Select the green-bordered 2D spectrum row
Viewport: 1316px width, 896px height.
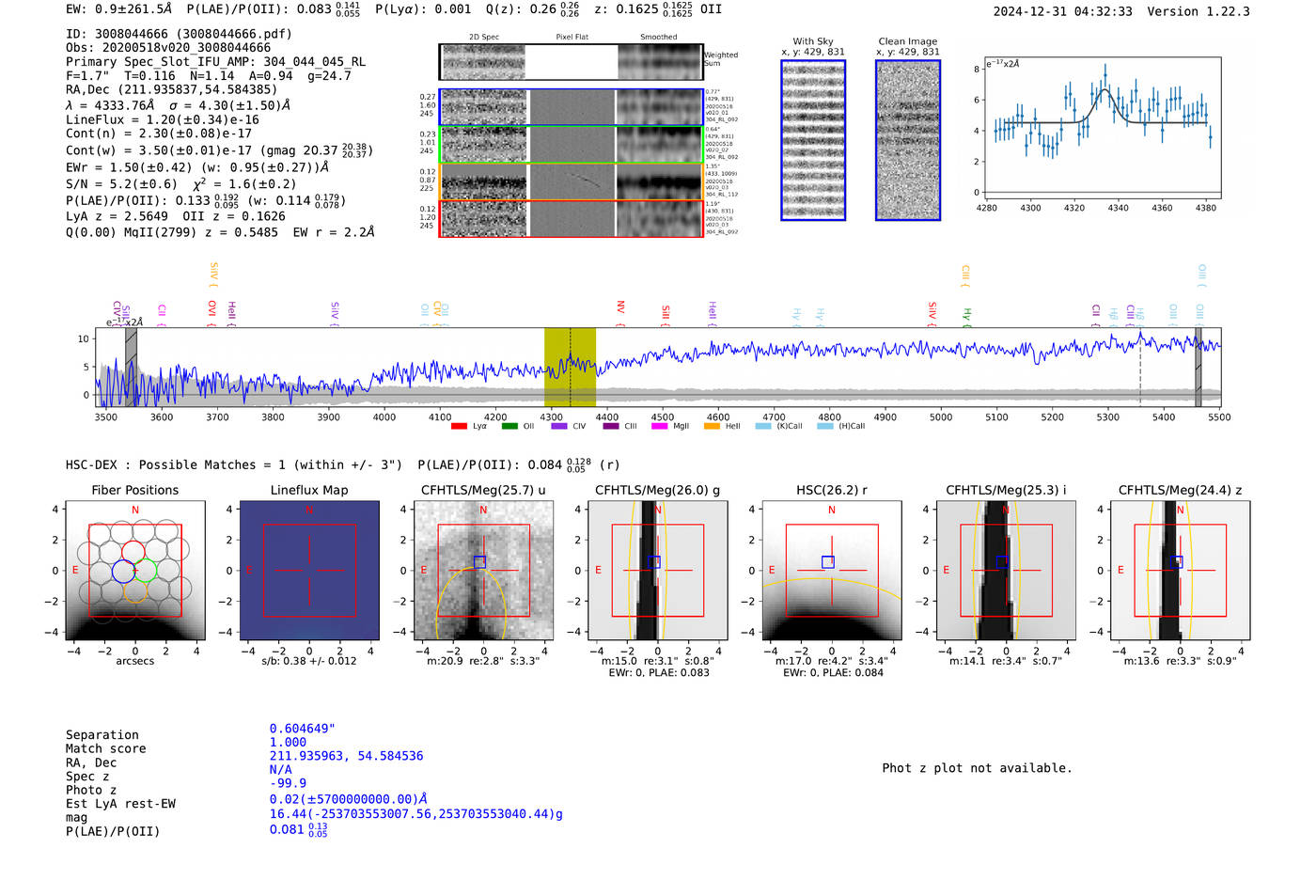(572, 145)
